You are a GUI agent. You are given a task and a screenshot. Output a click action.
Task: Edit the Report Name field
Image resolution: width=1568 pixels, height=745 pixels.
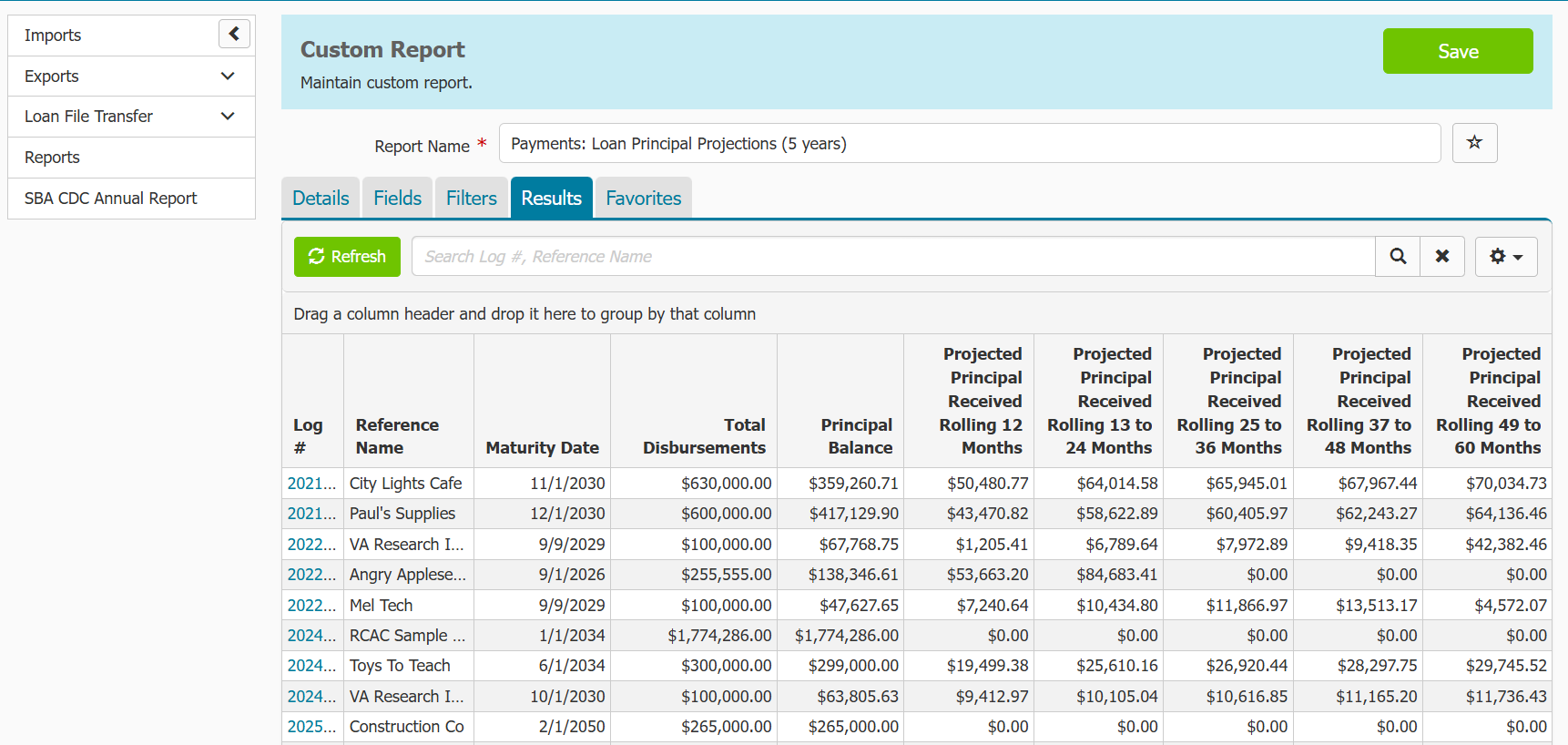[x=970, y=143]
